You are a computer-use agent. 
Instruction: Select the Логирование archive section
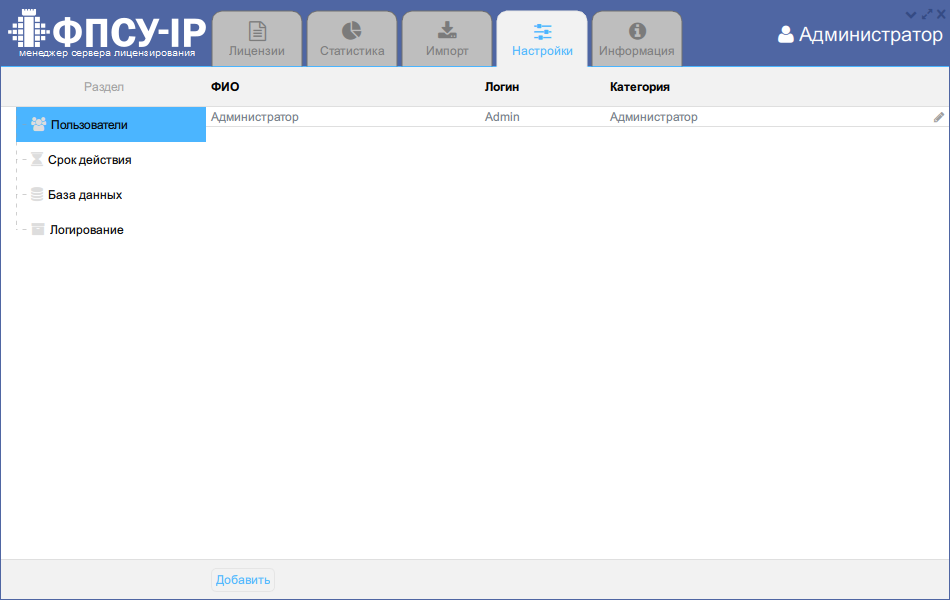point(86,230)
